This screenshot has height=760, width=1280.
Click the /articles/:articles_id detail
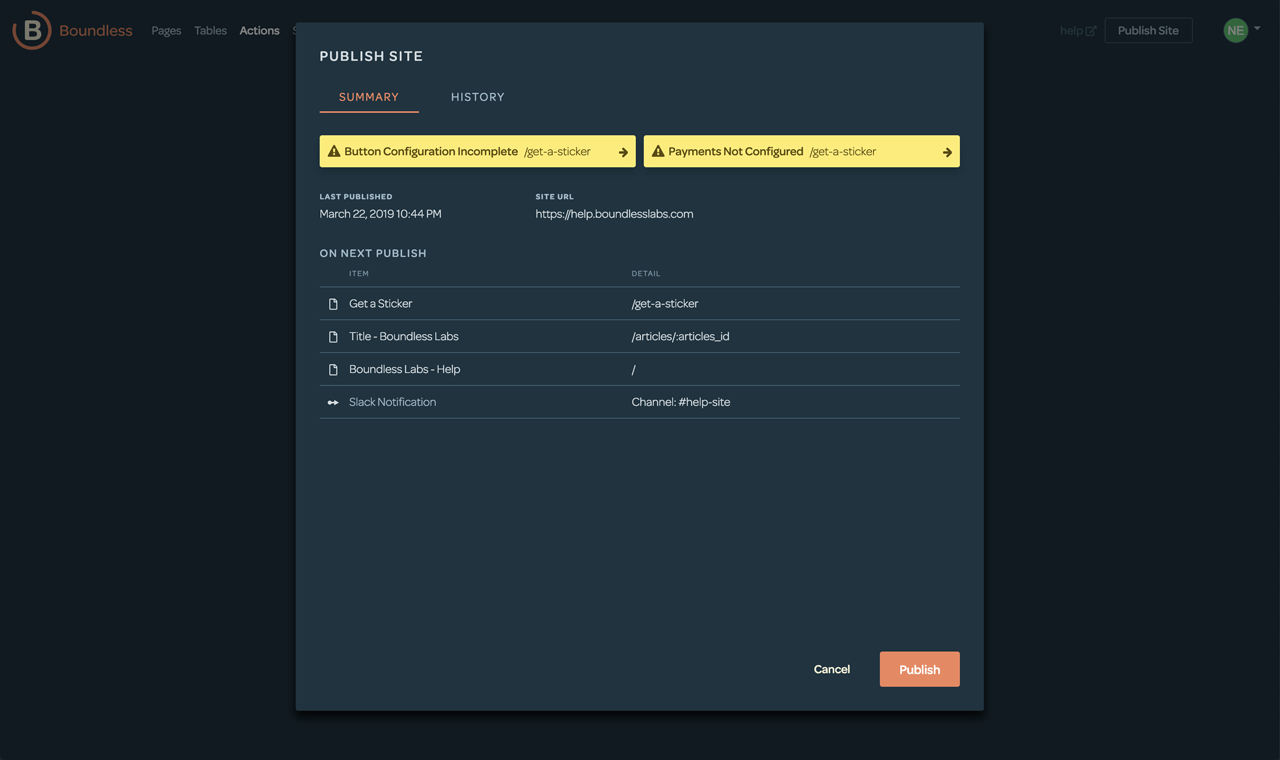(681, 337)
